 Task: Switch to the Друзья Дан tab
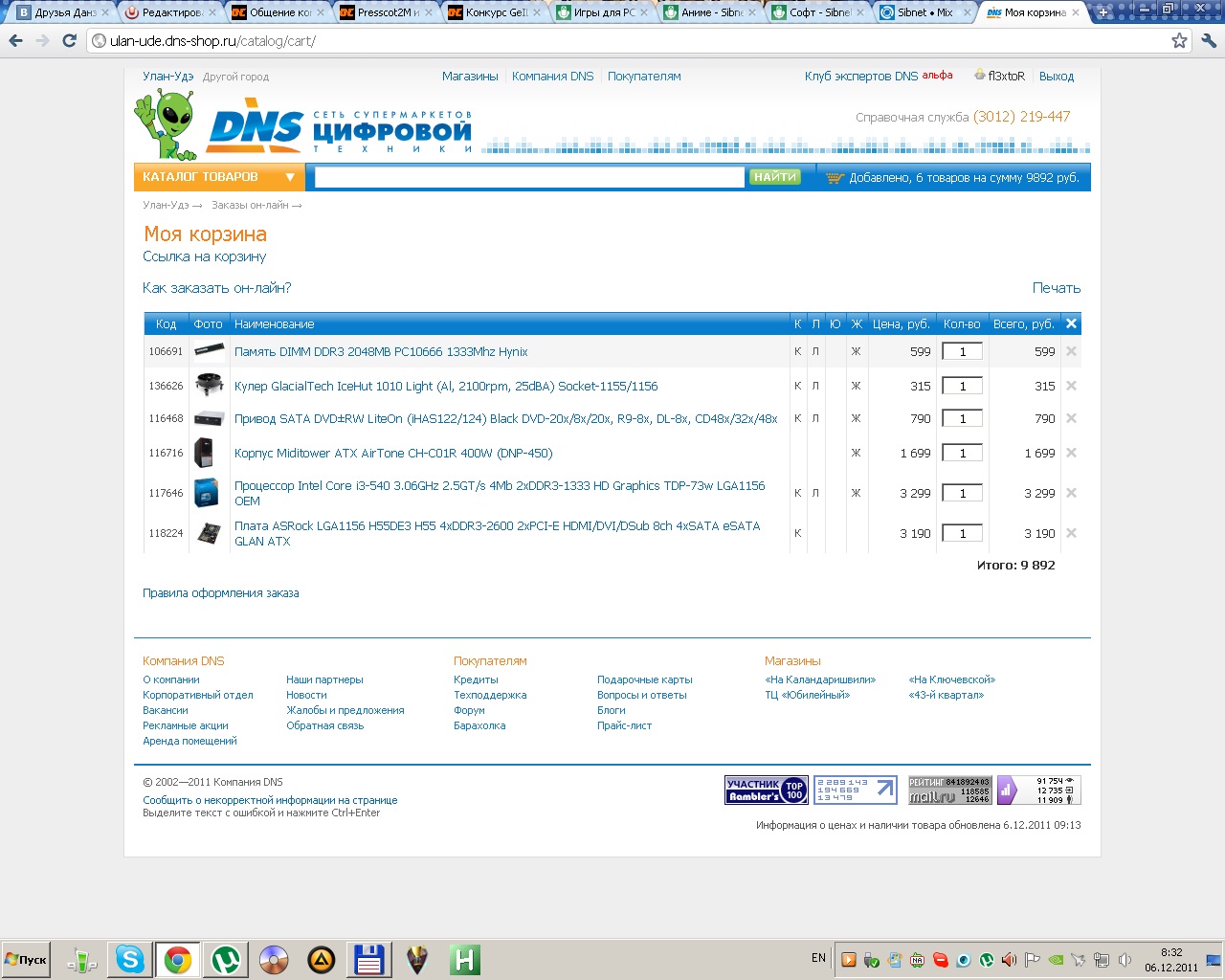[x=61, y=12]
